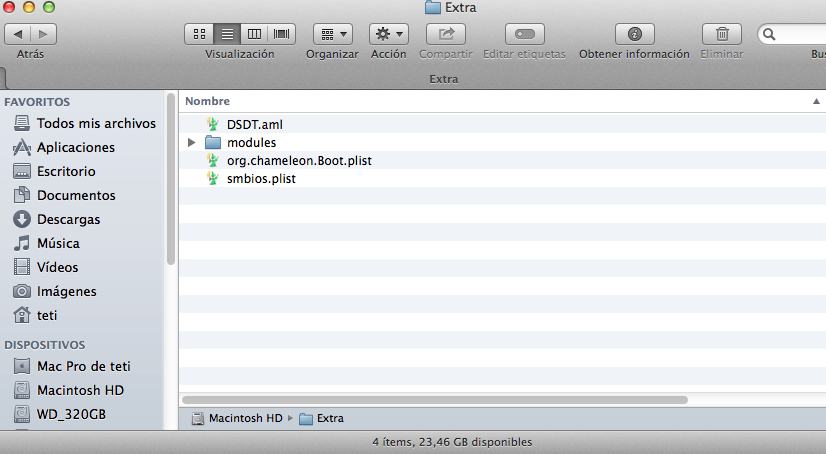Click Extra in the path bar

[321, 418]
